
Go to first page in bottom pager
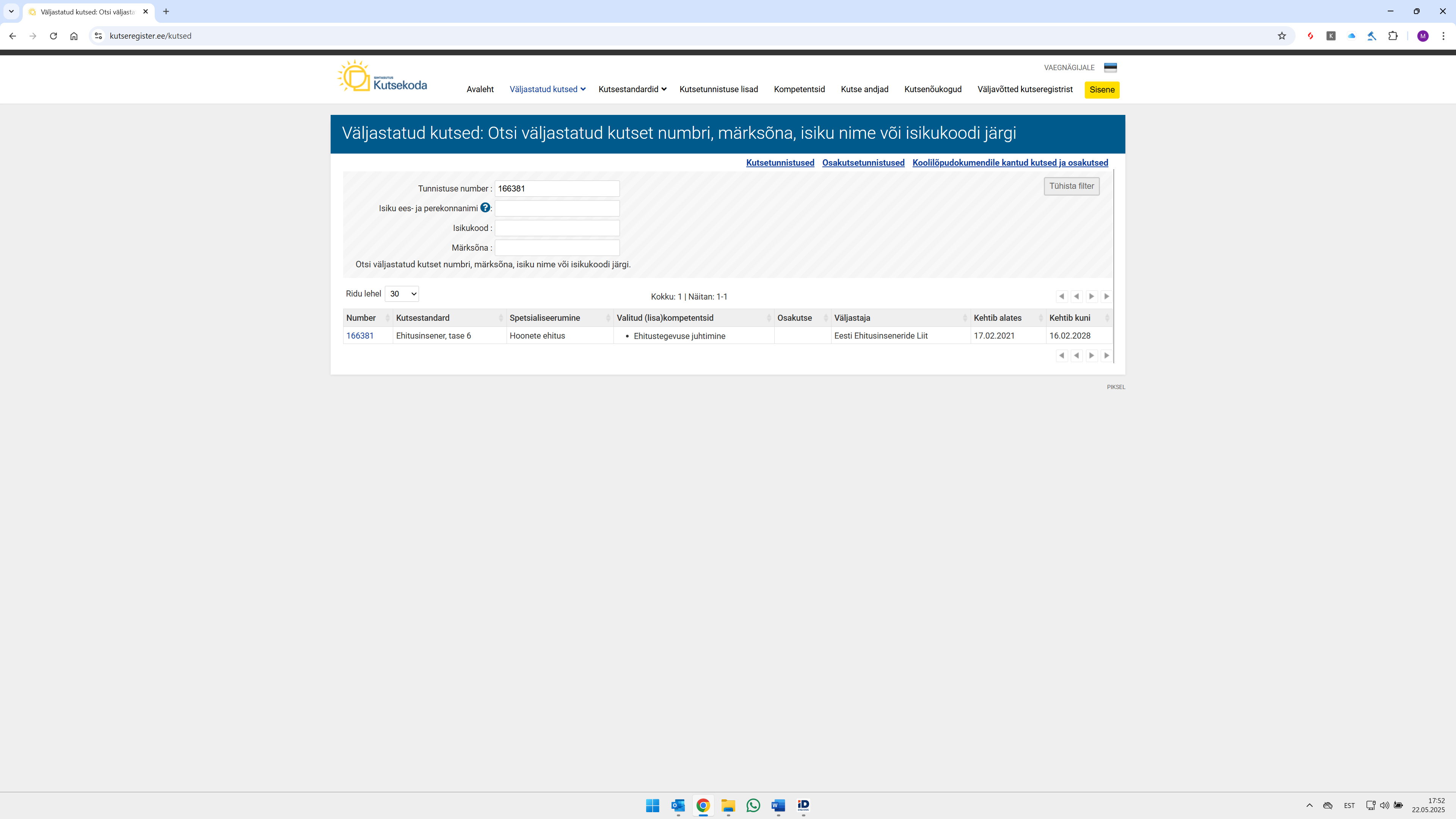1062,356
